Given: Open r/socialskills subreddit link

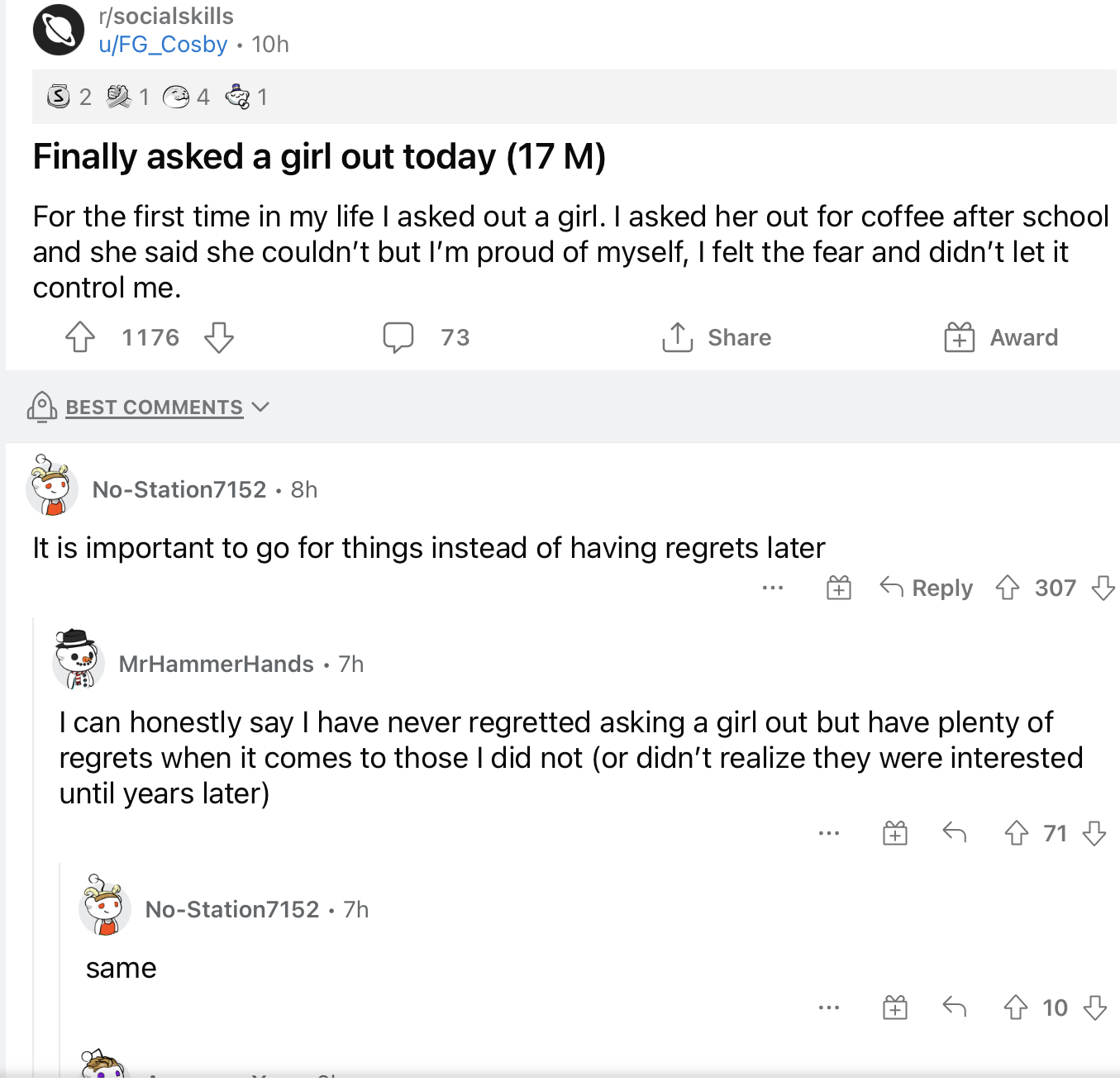Looking at the screenshot, I should point(166,16).
